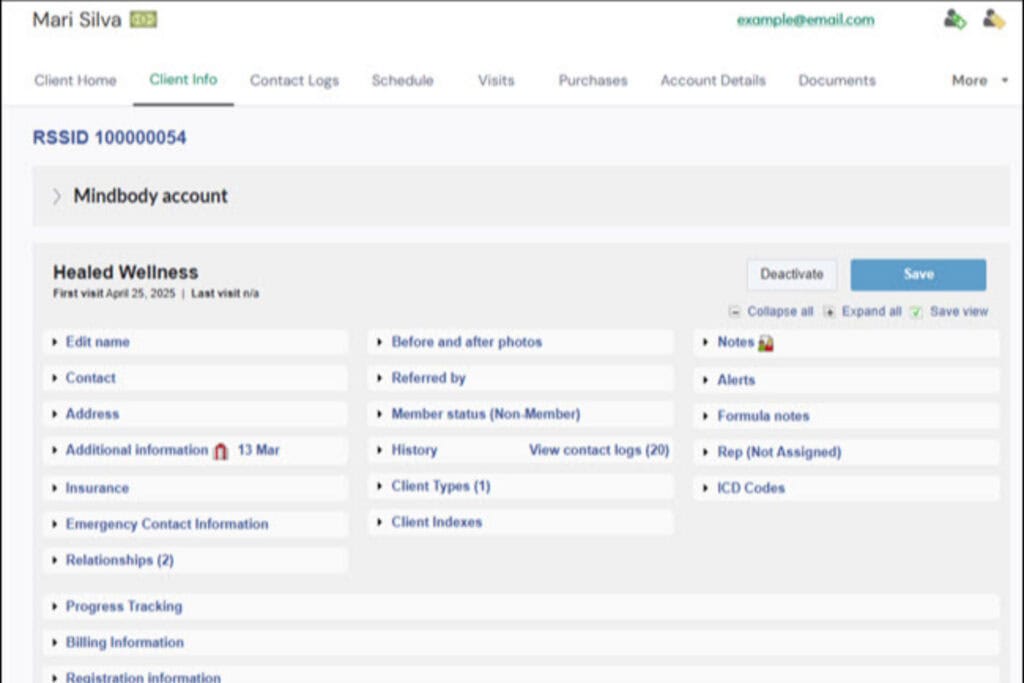The image size is (1024, 683).
Task: Click the person icon with green tag
Action: 955,19
